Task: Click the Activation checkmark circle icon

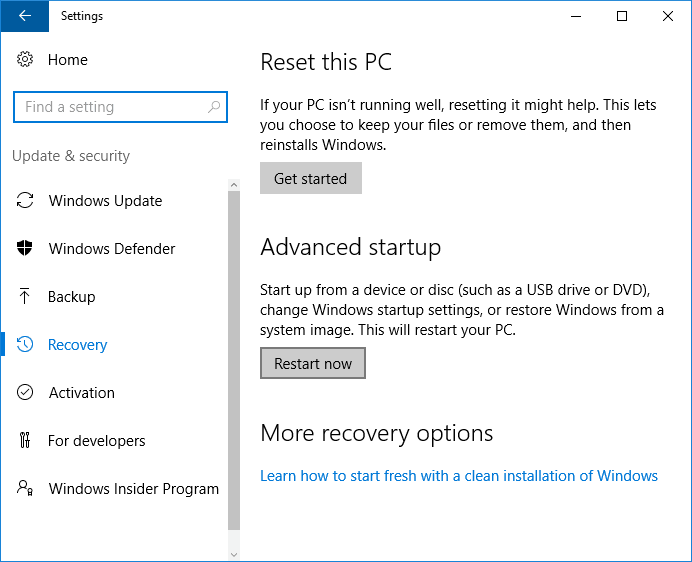Action: click(x=25, y=392)
